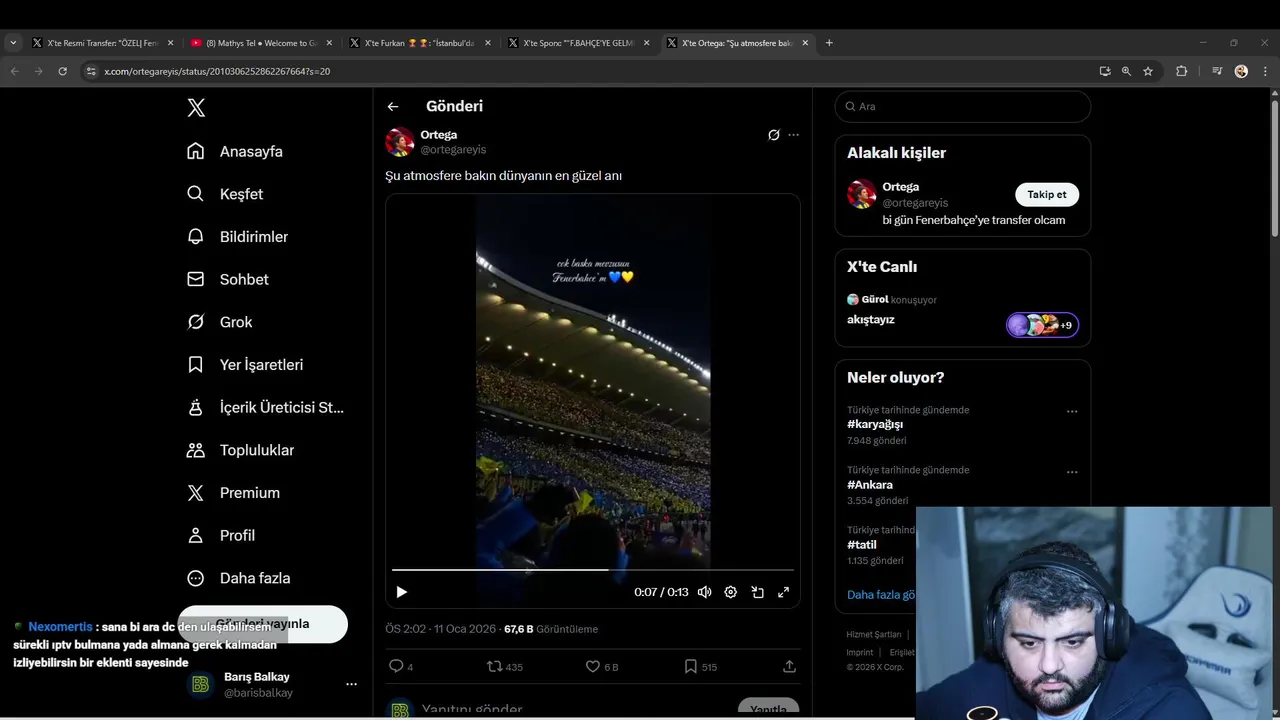Click the 67,6 B Görüntüleme count
Viewport: 1280px width, 720px height.
coord(551,629)
